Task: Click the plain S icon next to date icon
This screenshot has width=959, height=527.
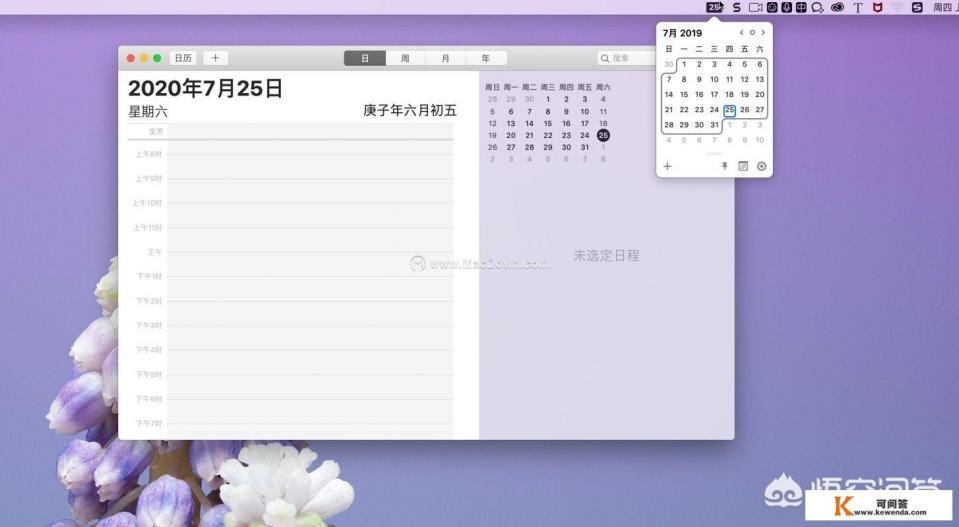Action: pyautogui.click(x=737, y=7)
